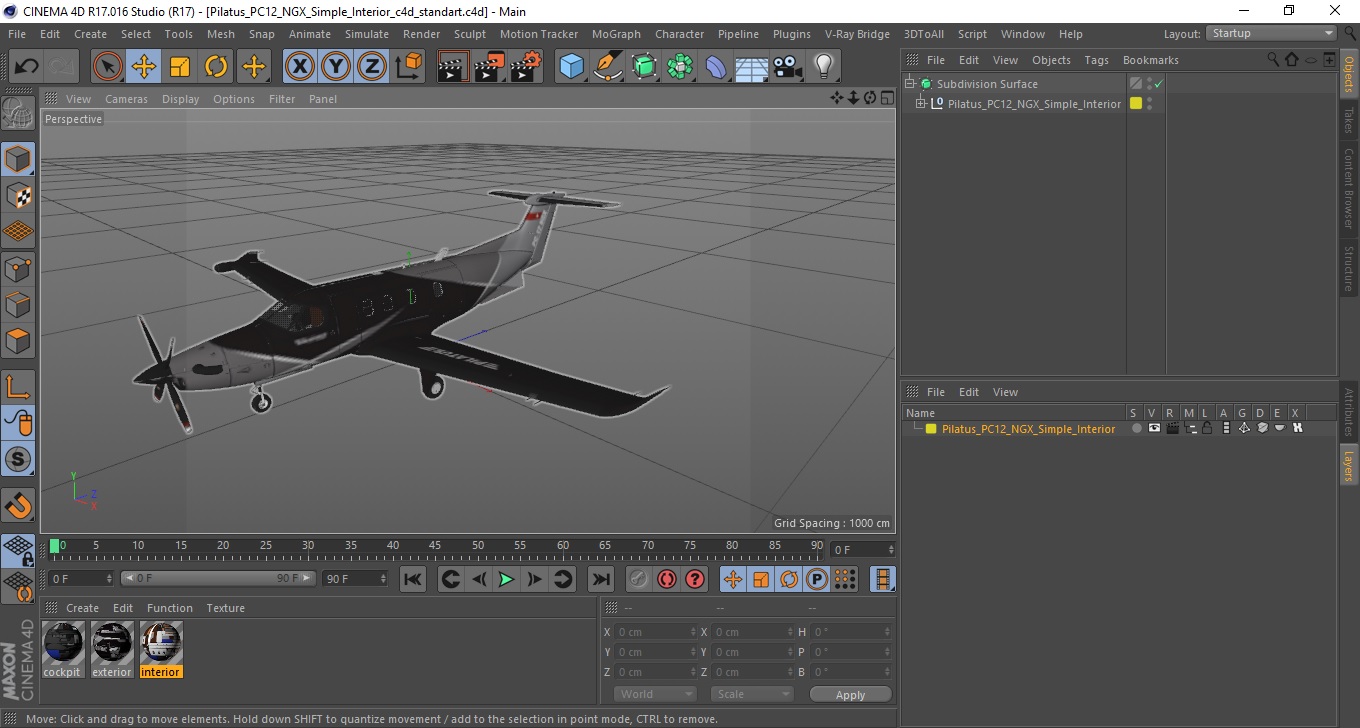
Task: Switch to Polygons mode
Action: pyautogui.click(x=18, y=340)
